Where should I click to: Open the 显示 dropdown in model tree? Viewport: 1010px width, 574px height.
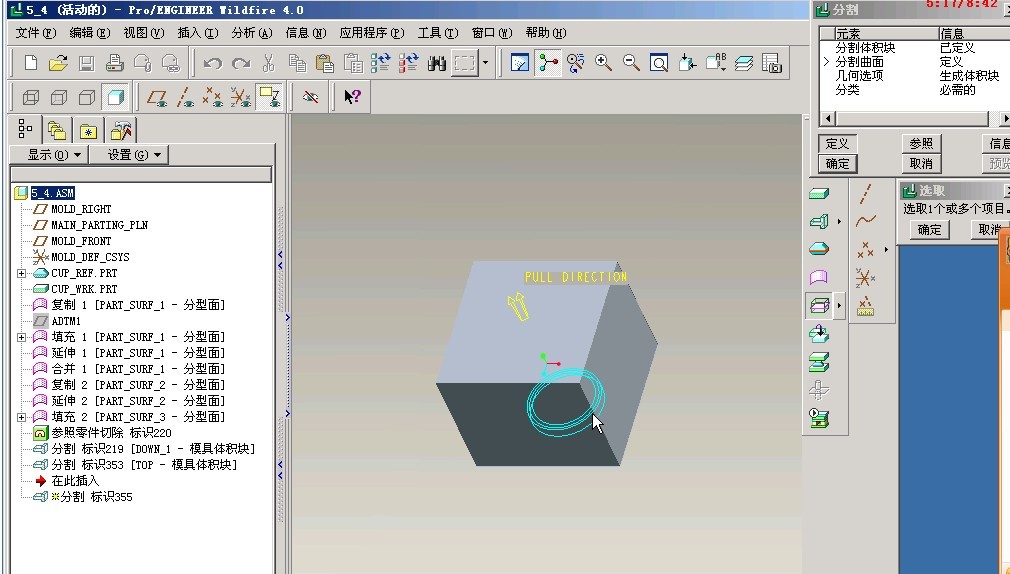click(50, 155)
